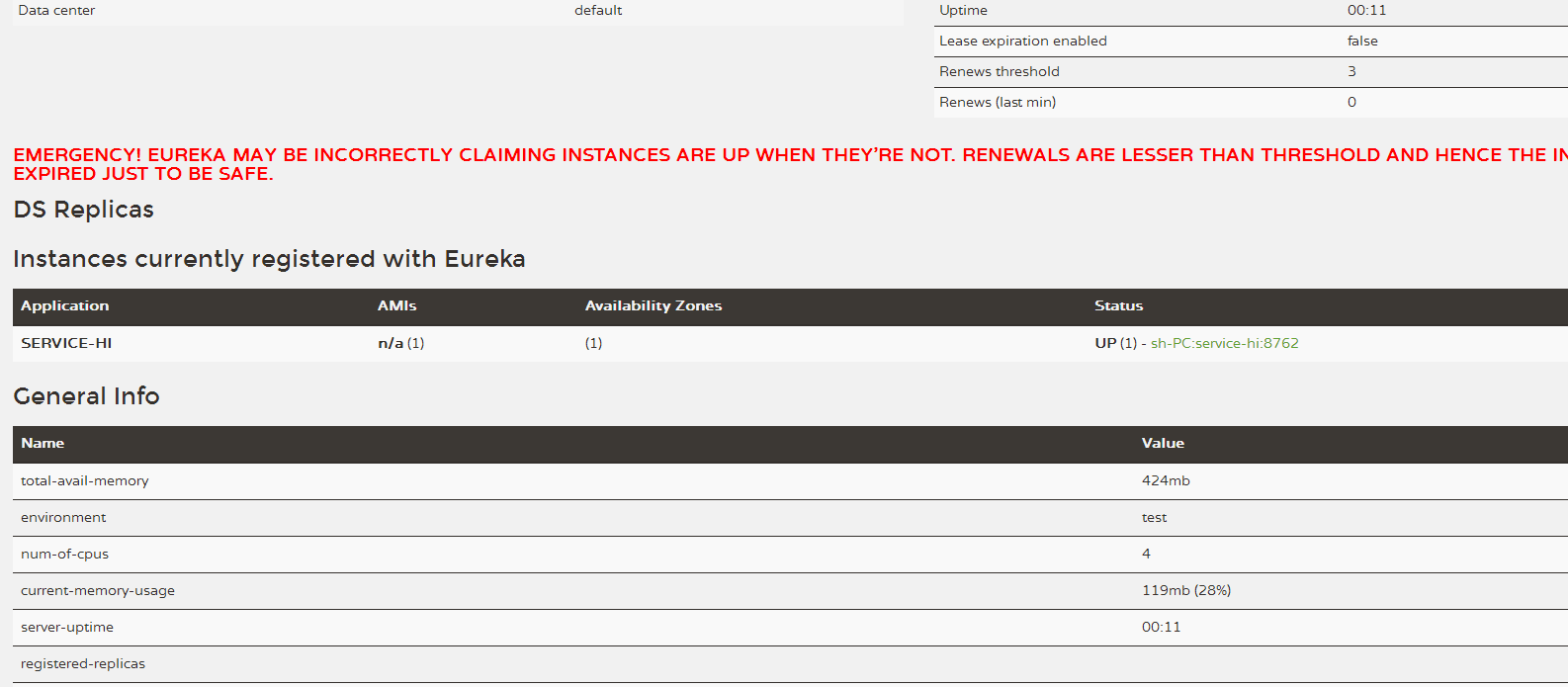This screenshot has width=1568, height=687.
Task: Click the 'DS Replicas' heading
Action: click(84, 210)
